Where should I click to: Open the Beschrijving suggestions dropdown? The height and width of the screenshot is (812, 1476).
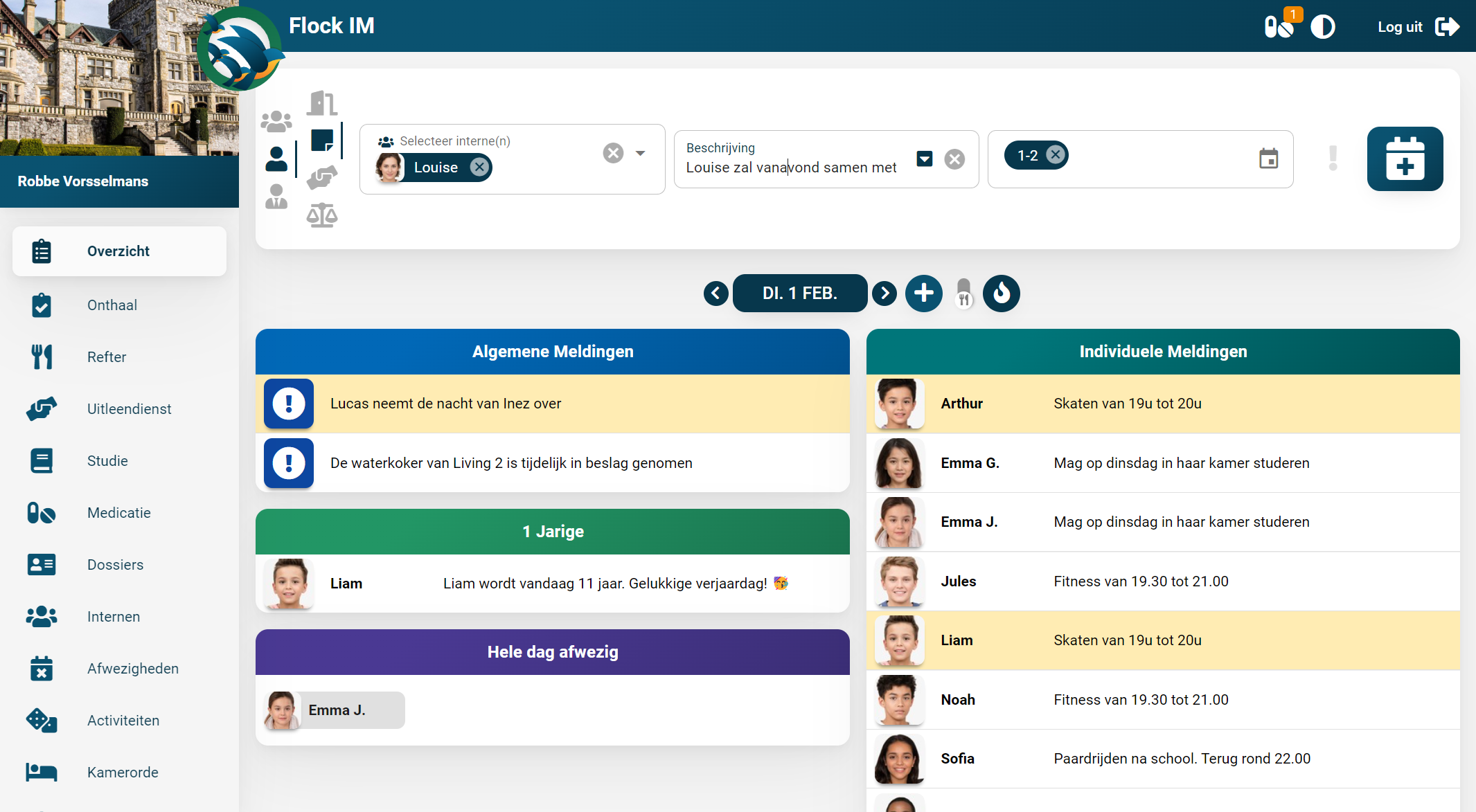tap(924, 159)
